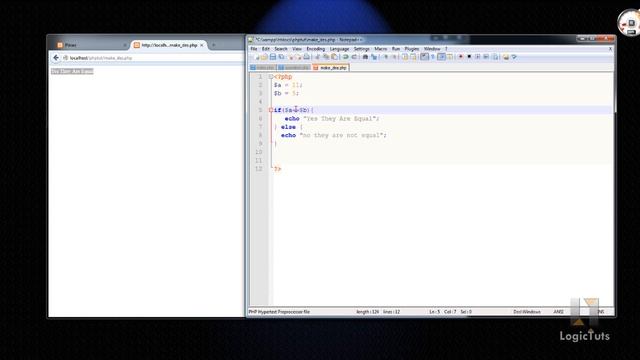Click the Close document toolbar icon
This screenshot has width=640, height=360.
pos(291,57)
